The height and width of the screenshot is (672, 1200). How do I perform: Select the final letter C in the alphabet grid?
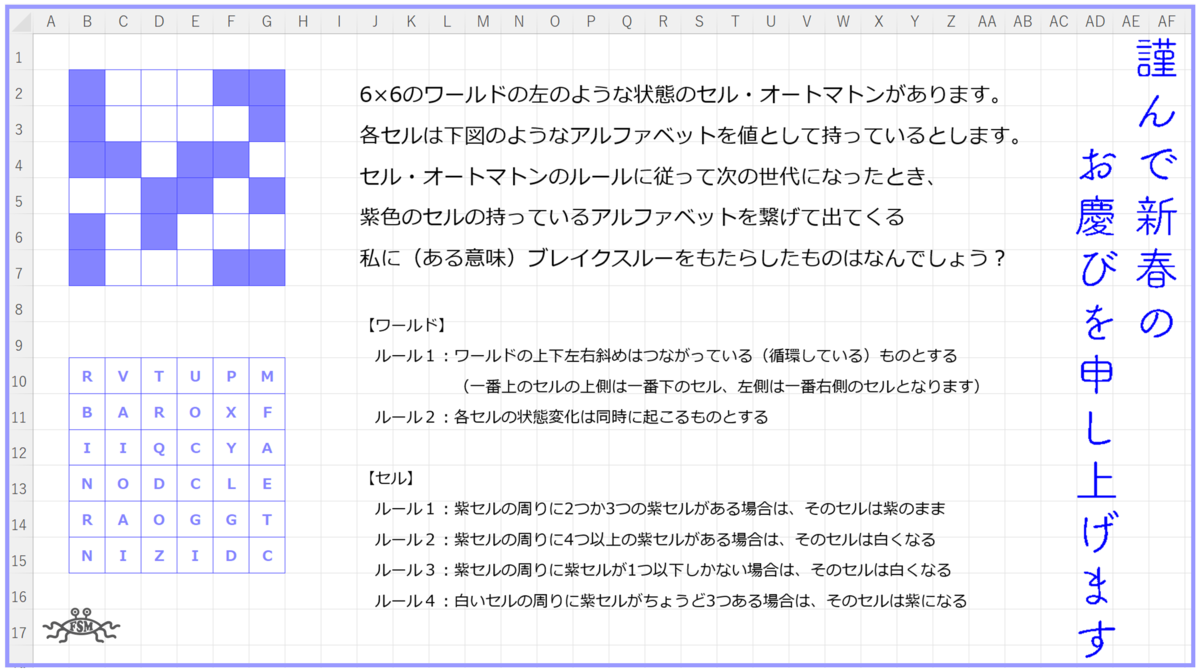tap(267, 557)
